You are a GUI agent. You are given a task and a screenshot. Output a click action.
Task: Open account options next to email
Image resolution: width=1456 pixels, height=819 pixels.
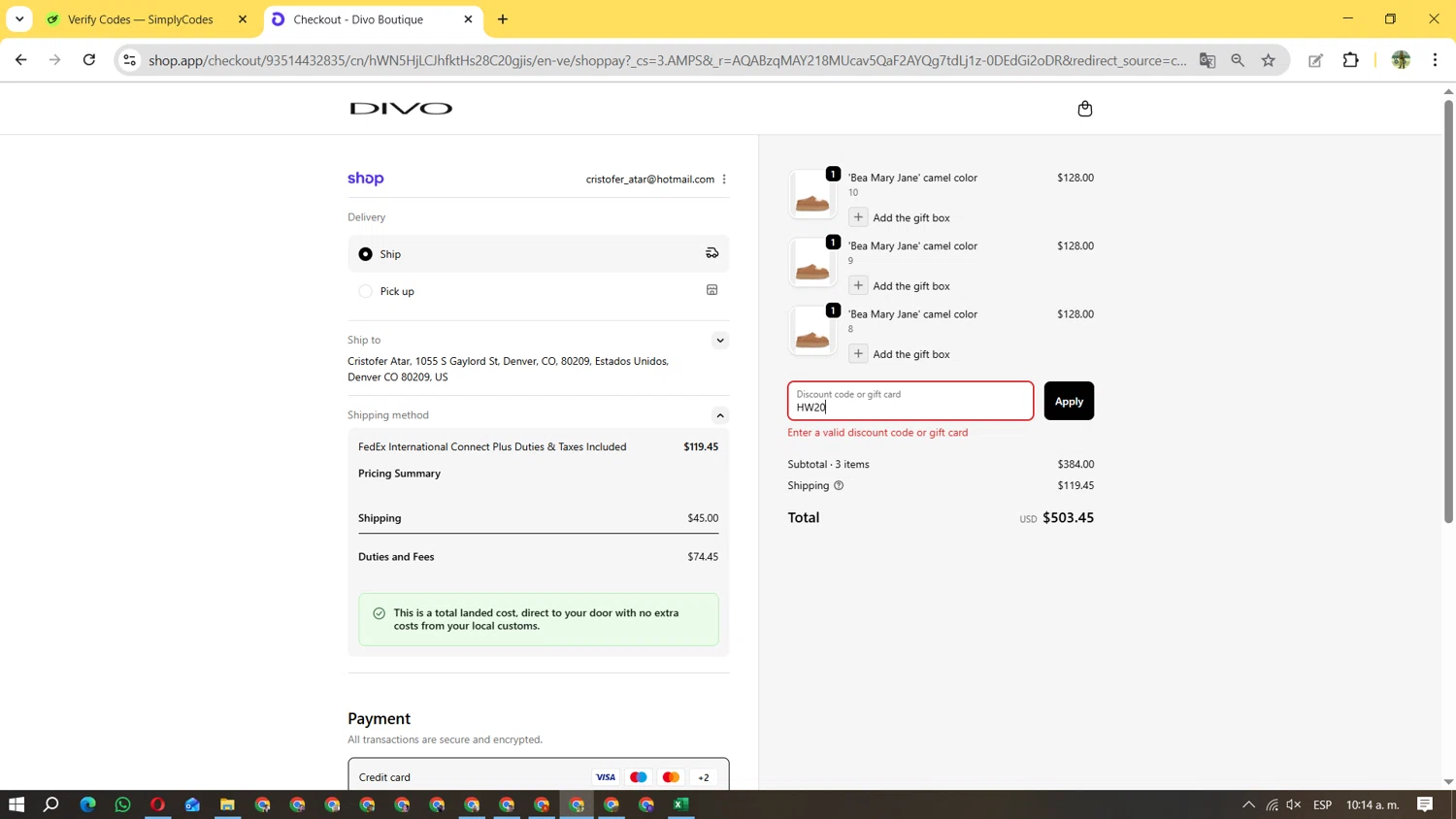(724, 180)
